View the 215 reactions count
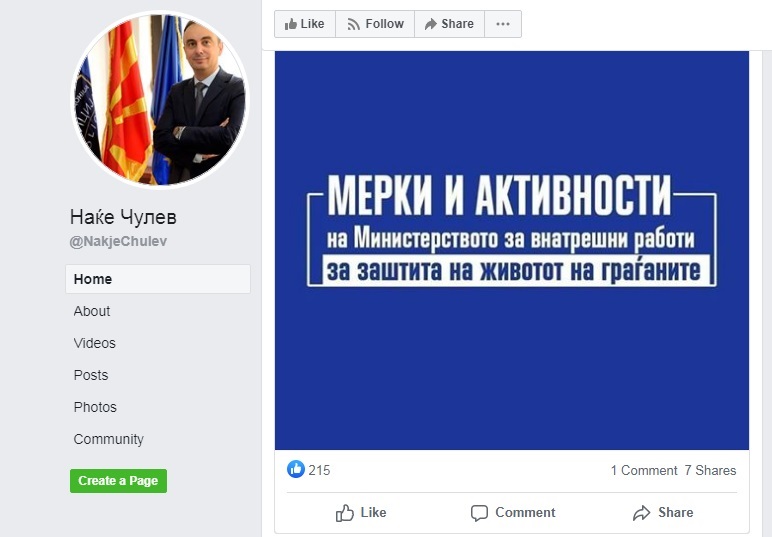Viewport: 772px width, 537px height. 319,471
